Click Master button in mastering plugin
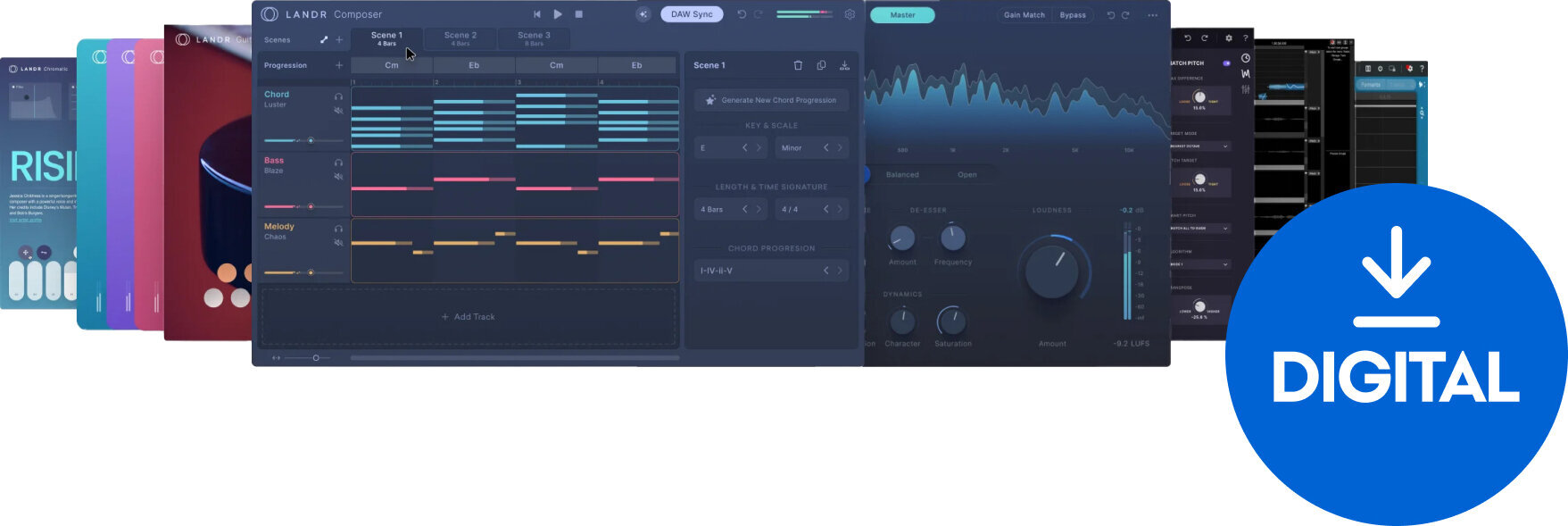 902,15
